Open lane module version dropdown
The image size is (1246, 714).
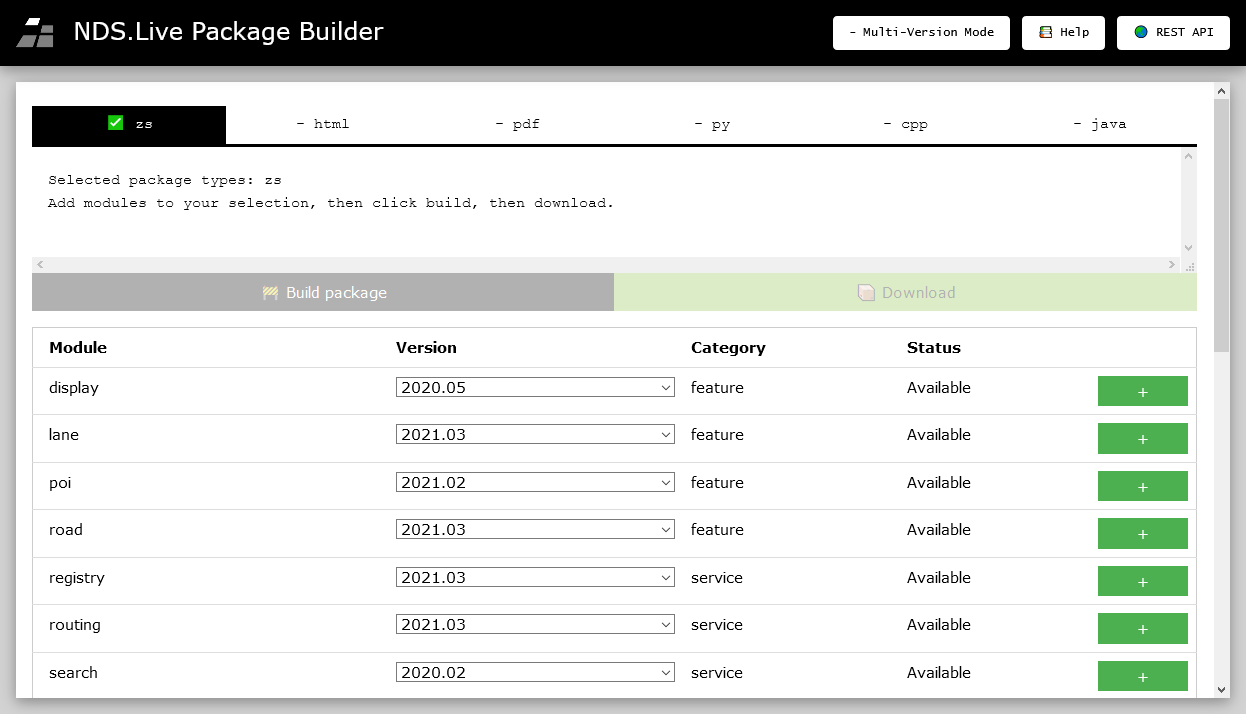coord(535,434)
